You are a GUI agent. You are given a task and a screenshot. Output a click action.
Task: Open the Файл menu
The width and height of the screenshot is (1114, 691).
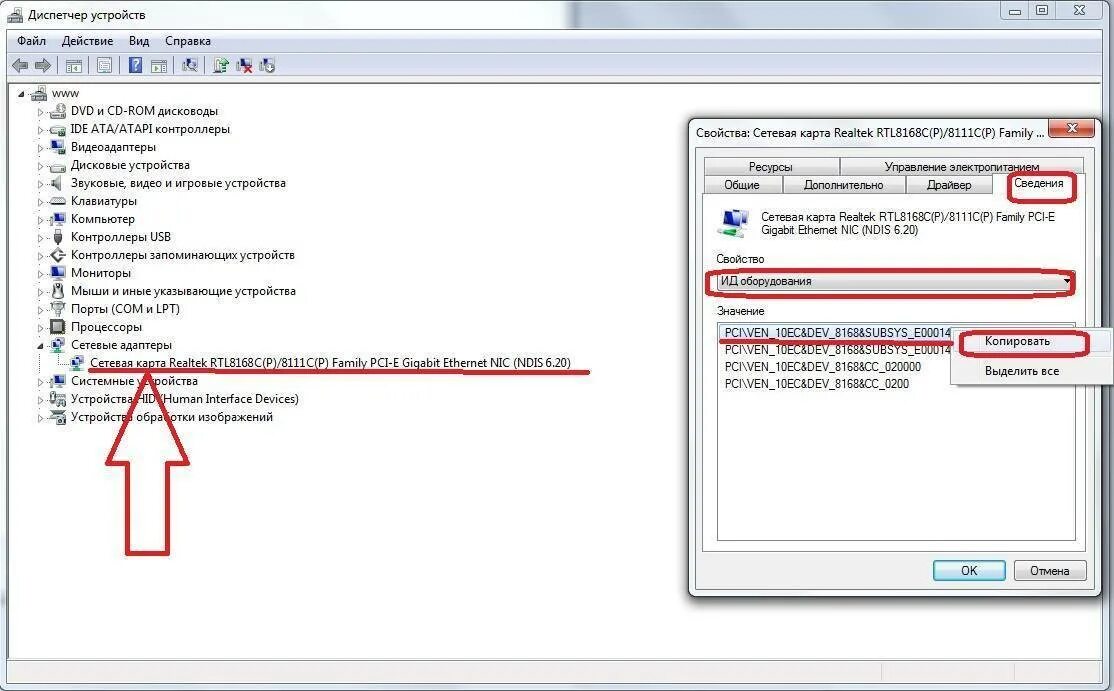point(31,40)
